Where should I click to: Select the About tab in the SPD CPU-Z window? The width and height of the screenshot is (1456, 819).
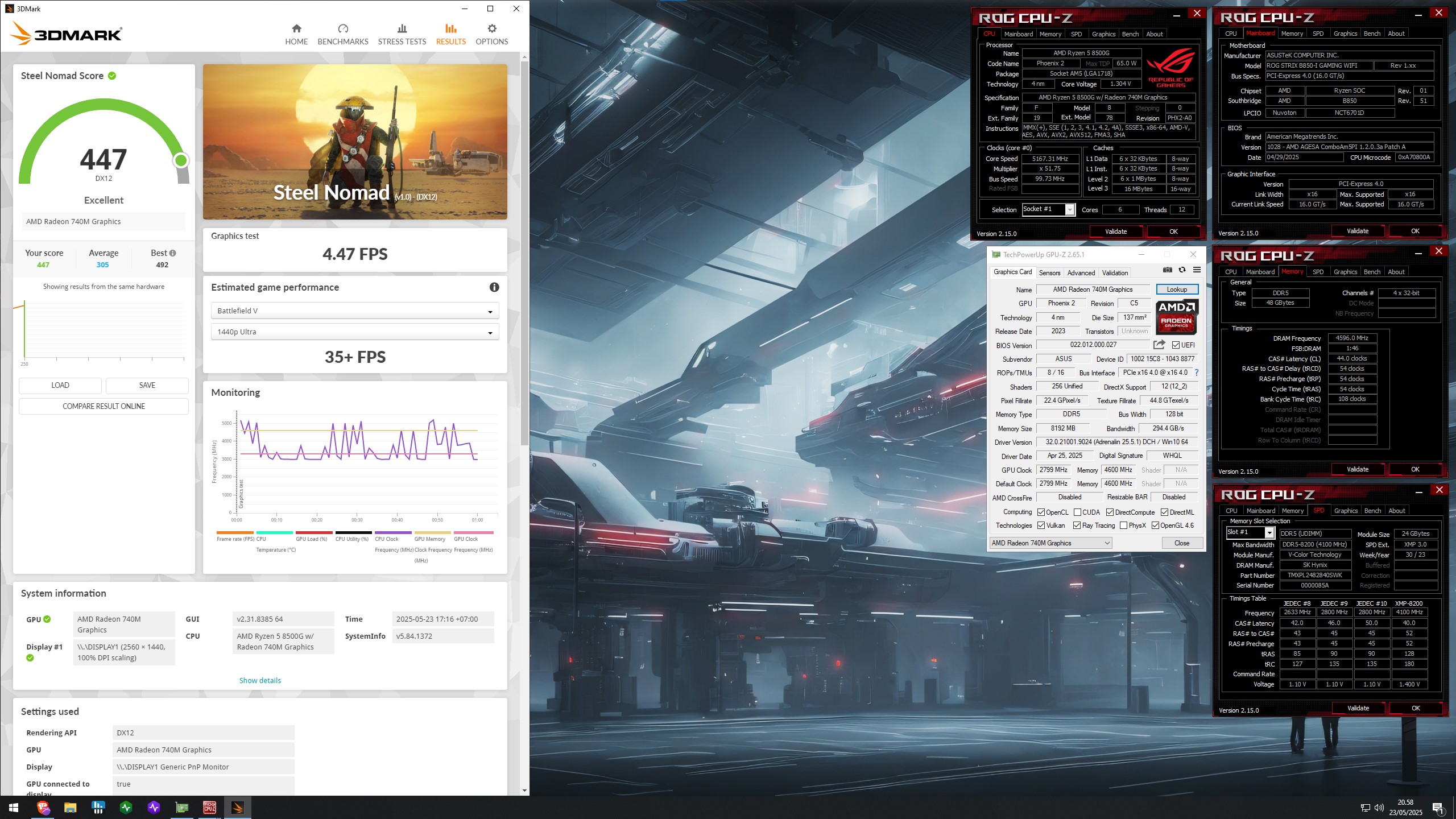click(1396, 511)
